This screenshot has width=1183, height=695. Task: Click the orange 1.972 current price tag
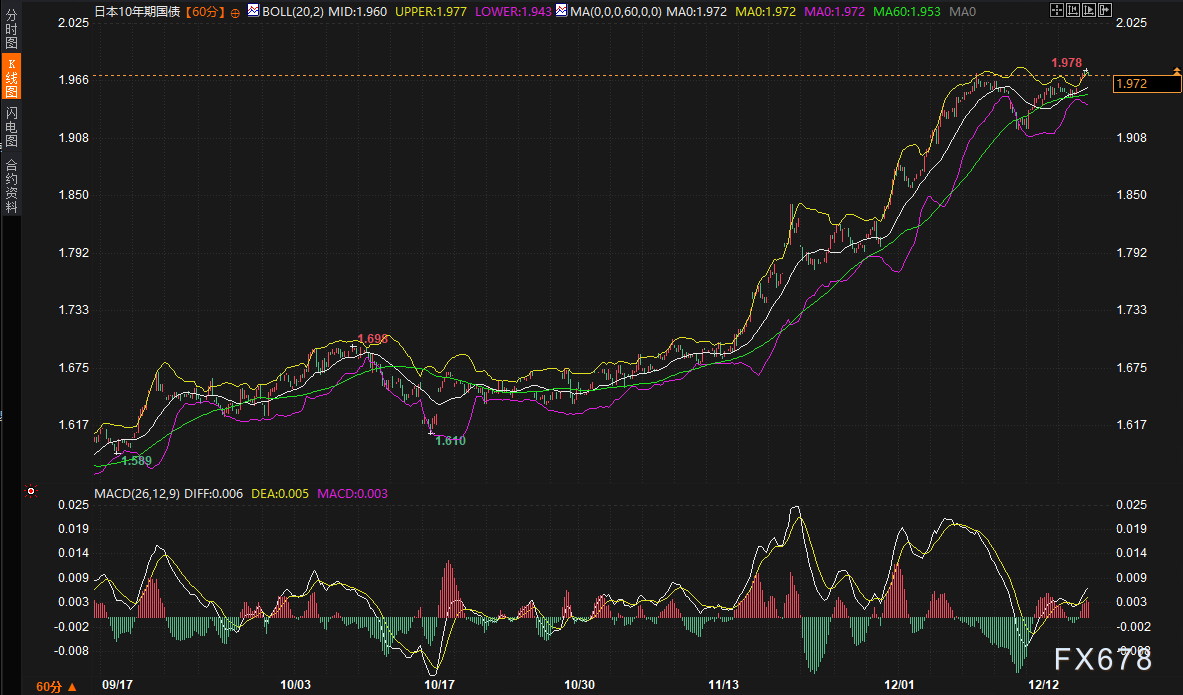click(x=1146, y=83)
